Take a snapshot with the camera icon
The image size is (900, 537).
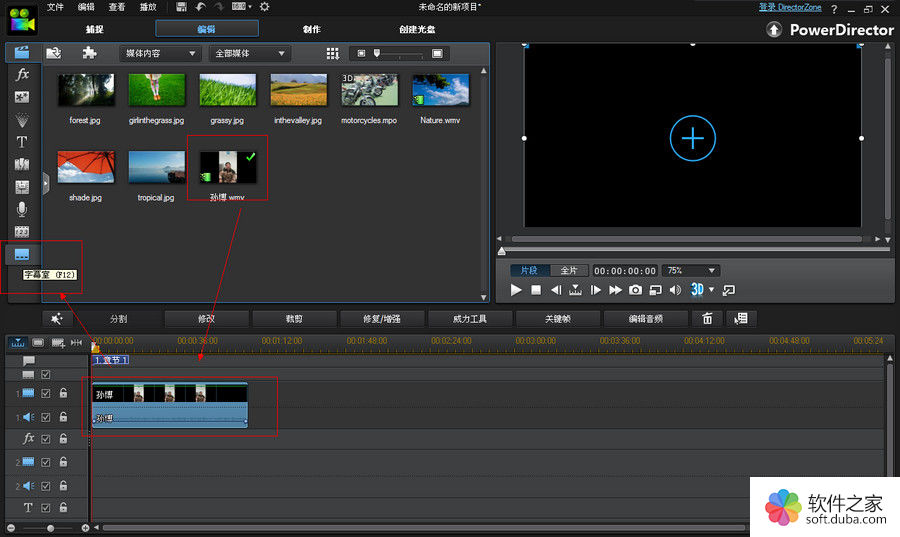pos(635,290)
